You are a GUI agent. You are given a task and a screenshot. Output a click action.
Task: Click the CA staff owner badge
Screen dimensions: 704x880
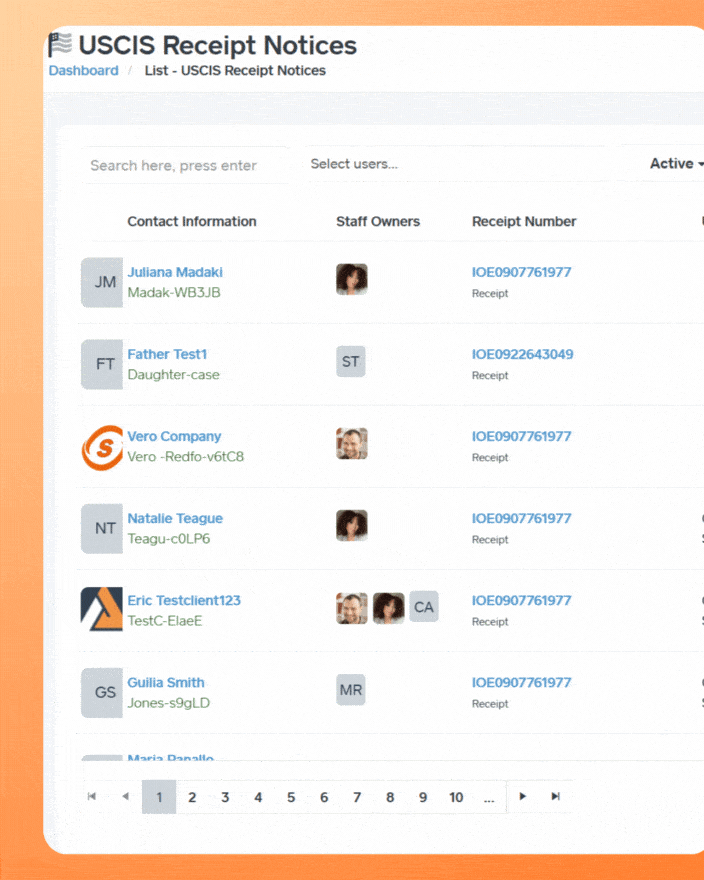coord(424,607)
